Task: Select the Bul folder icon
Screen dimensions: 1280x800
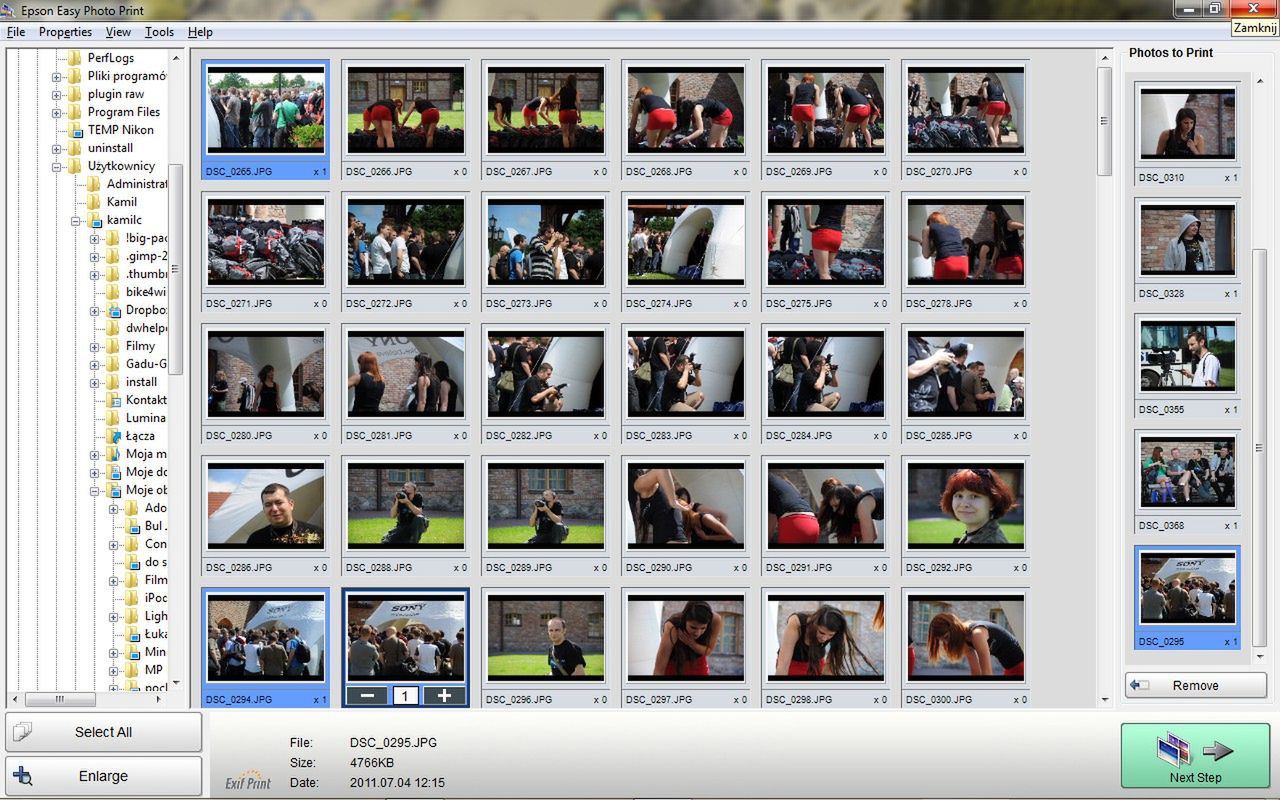Action: [132, 526]
